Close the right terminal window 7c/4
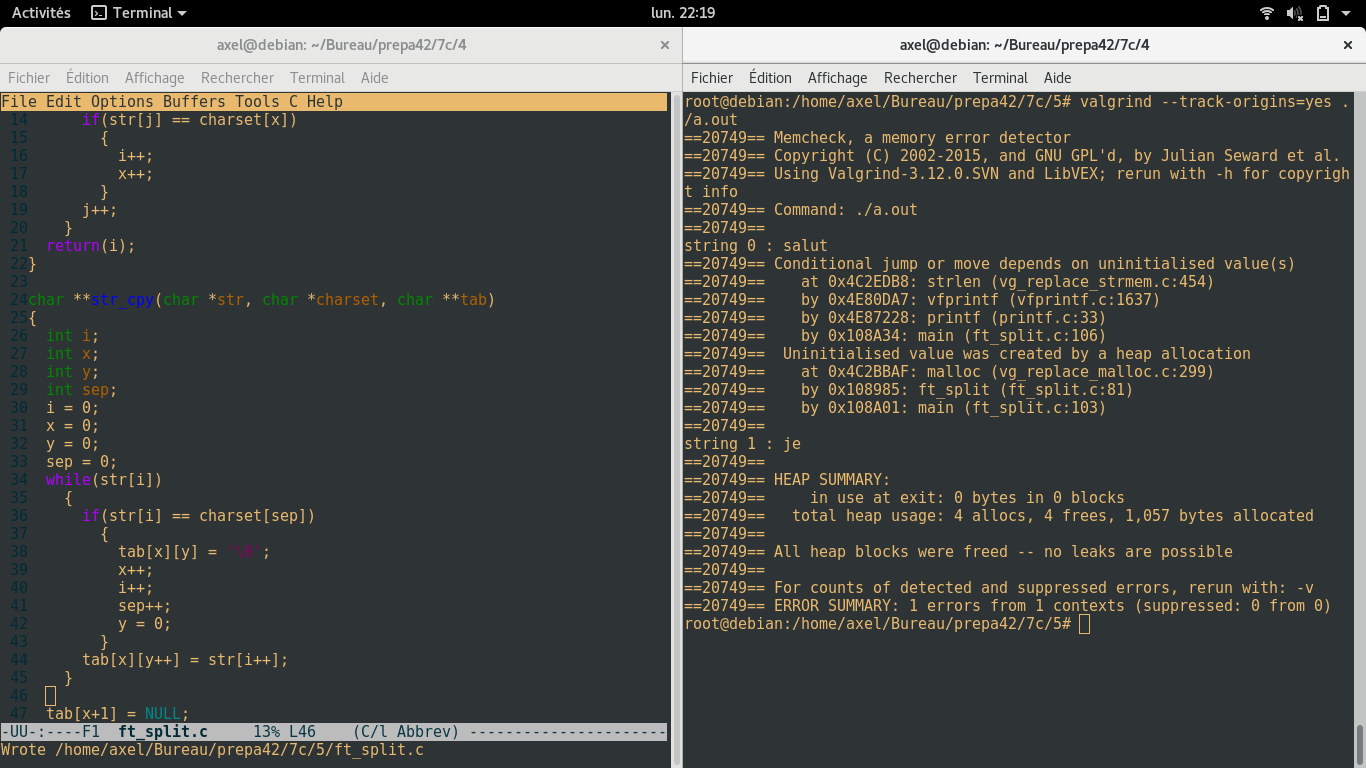1366x768 pixels. [x=1348, y=45]
